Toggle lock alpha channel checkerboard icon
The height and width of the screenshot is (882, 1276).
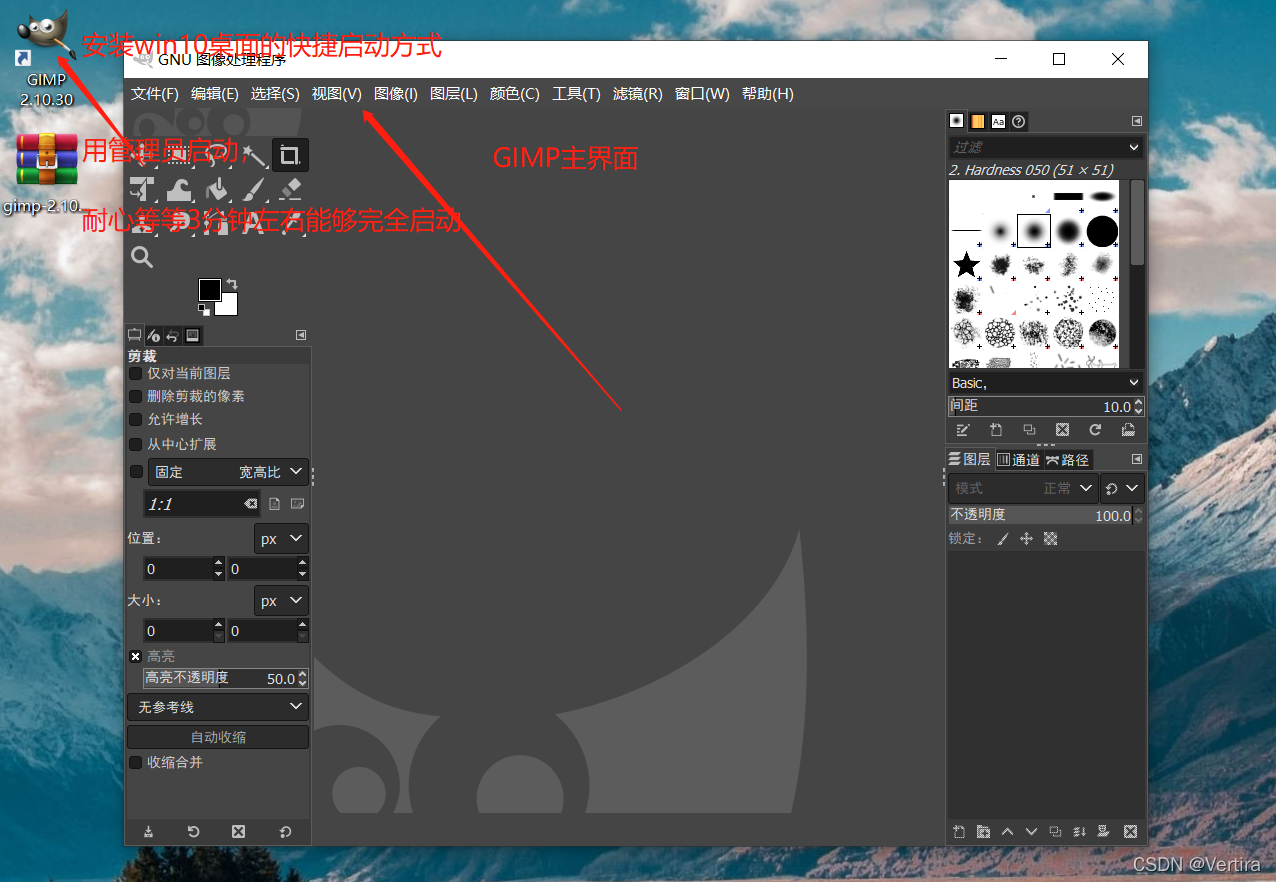[x=1050, y=539]
